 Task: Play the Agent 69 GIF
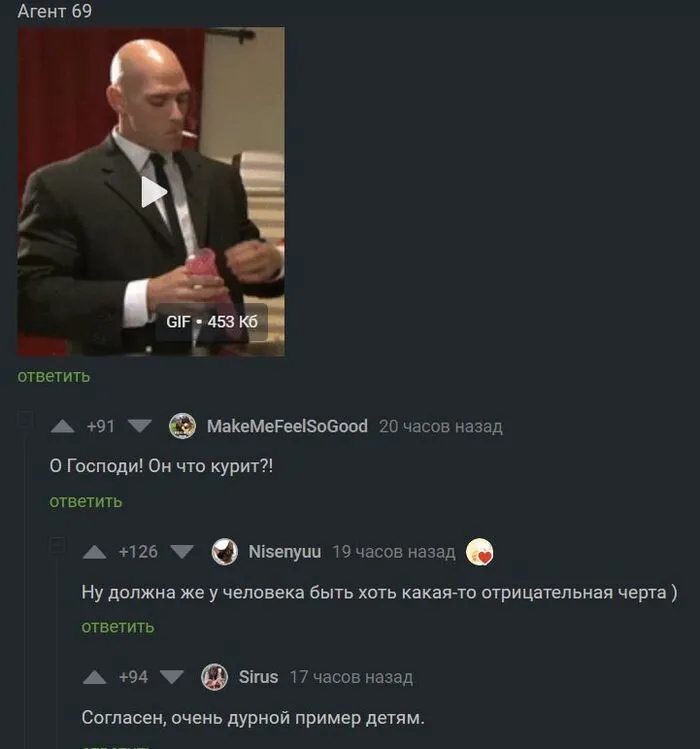[x=154, y=192]
